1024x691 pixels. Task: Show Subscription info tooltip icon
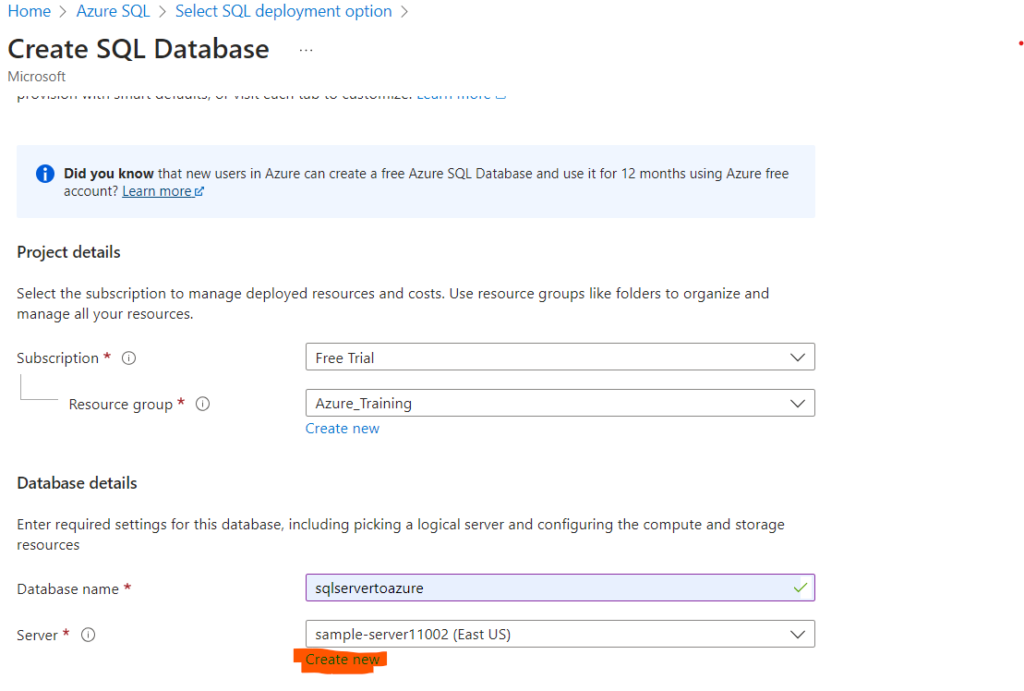pos(129,358)
